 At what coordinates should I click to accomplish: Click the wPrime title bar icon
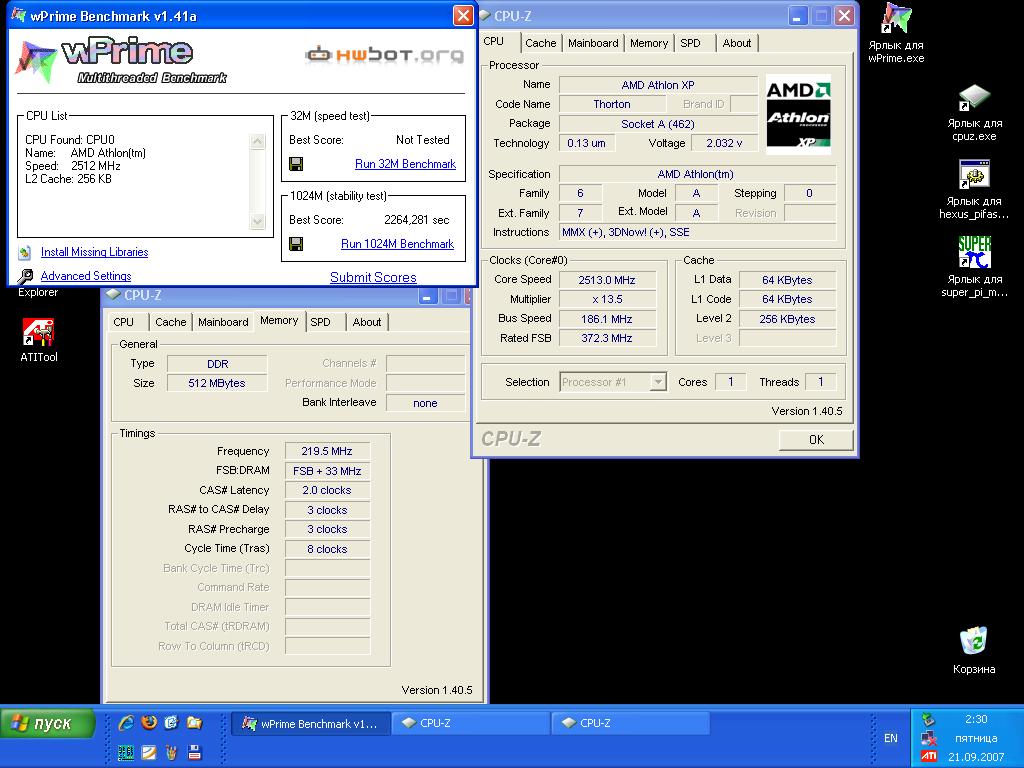click(18, 15)
